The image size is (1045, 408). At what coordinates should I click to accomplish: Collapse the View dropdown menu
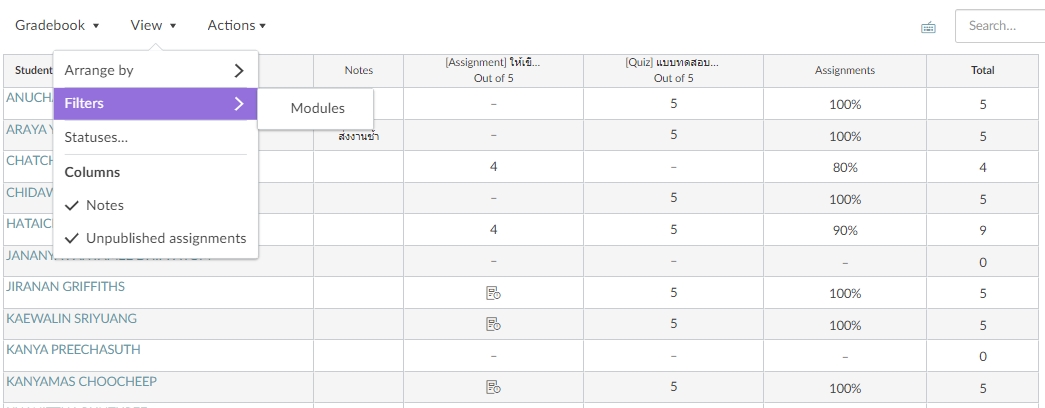coord(153,25)
